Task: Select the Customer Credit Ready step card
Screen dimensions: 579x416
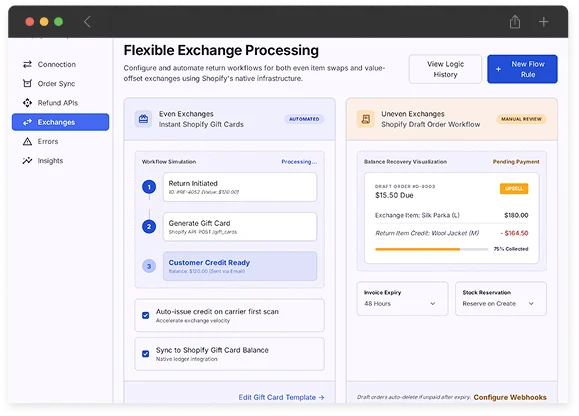Action: tap(240, 266)
